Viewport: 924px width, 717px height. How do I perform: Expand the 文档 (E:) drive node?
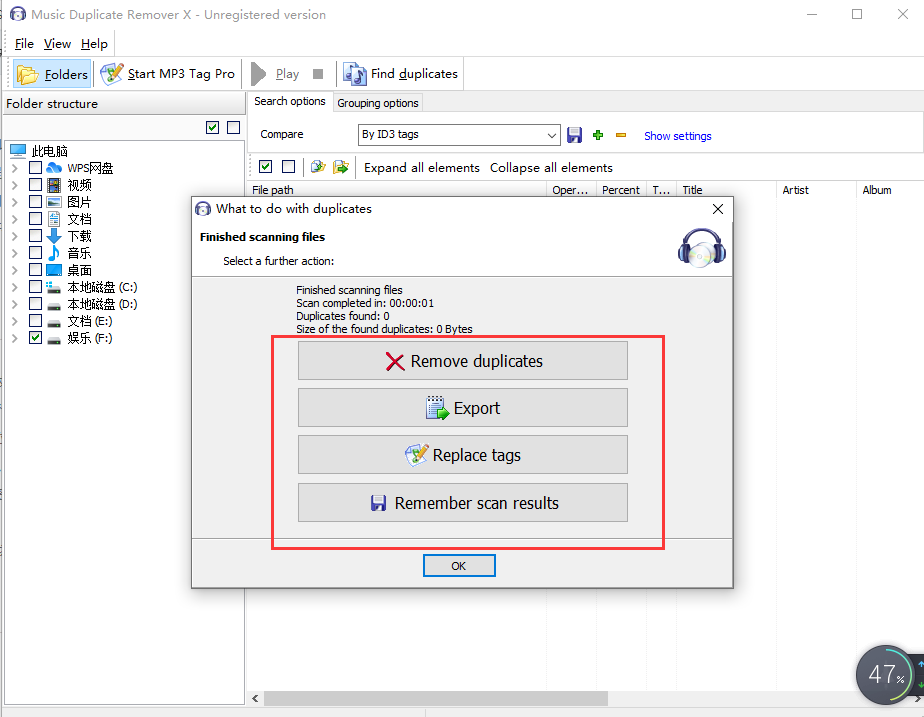coord(14,321)
